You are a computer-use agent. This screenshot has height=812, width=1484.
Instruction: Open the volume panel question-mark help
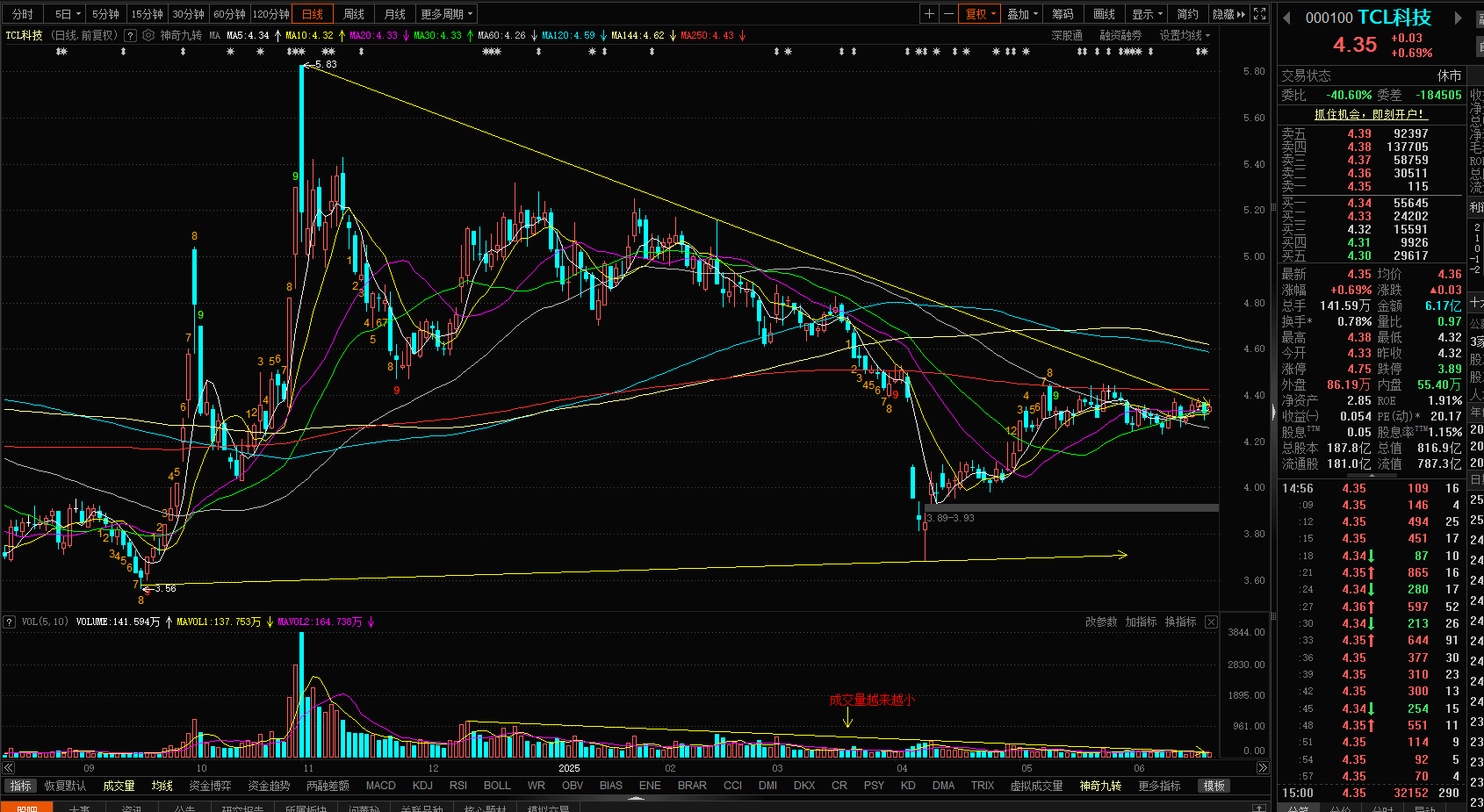[x=10, y=622]
